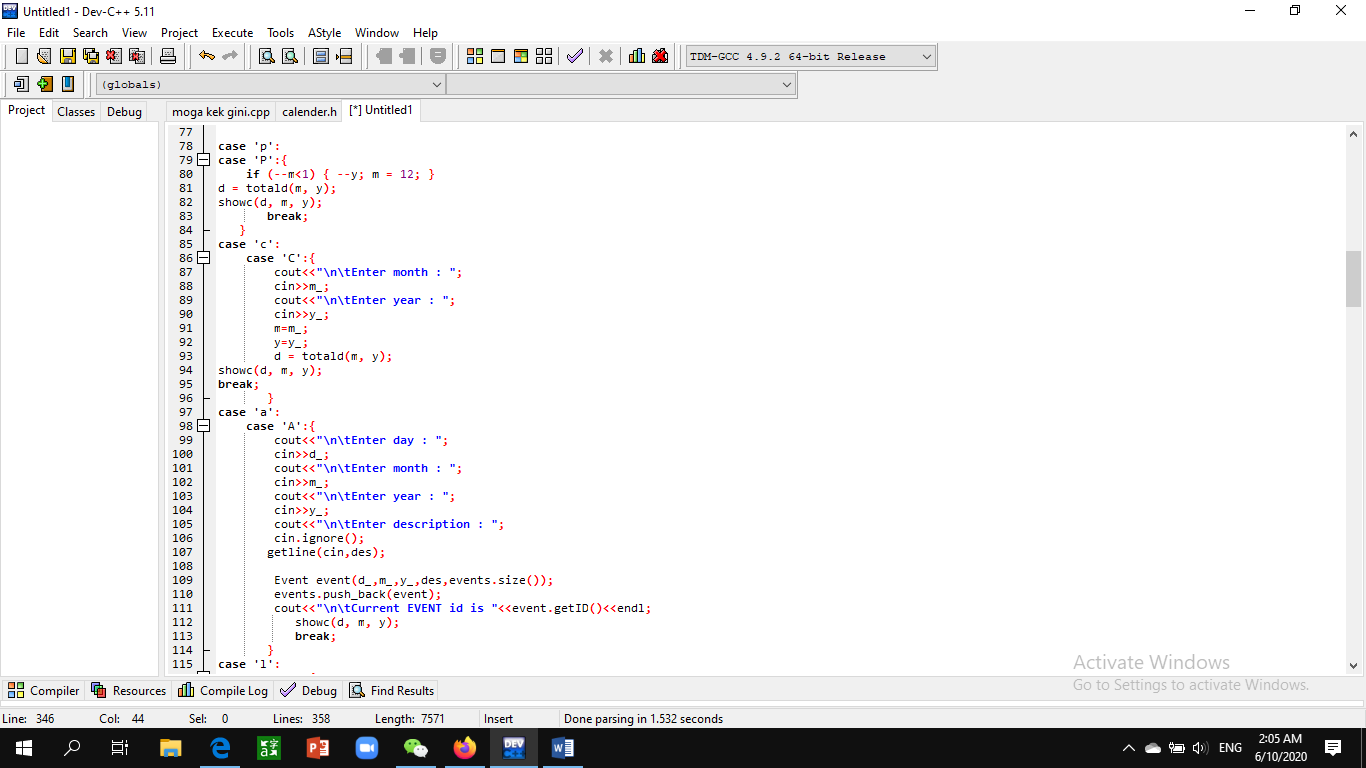Click the Replace magnifier icon
Viewport: 1366px width, 768px height.
(289, 56)
